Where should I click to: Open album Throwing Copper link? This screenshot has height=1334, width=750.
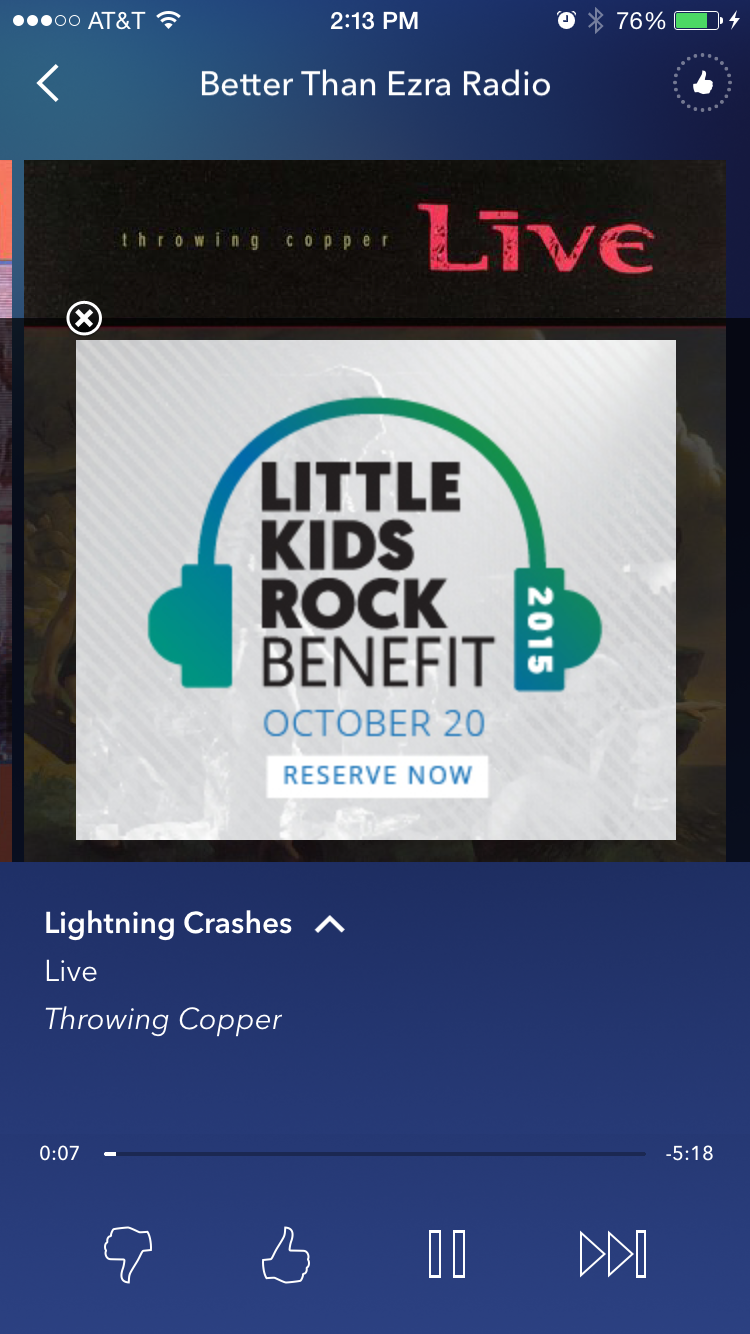(163, 1020)
